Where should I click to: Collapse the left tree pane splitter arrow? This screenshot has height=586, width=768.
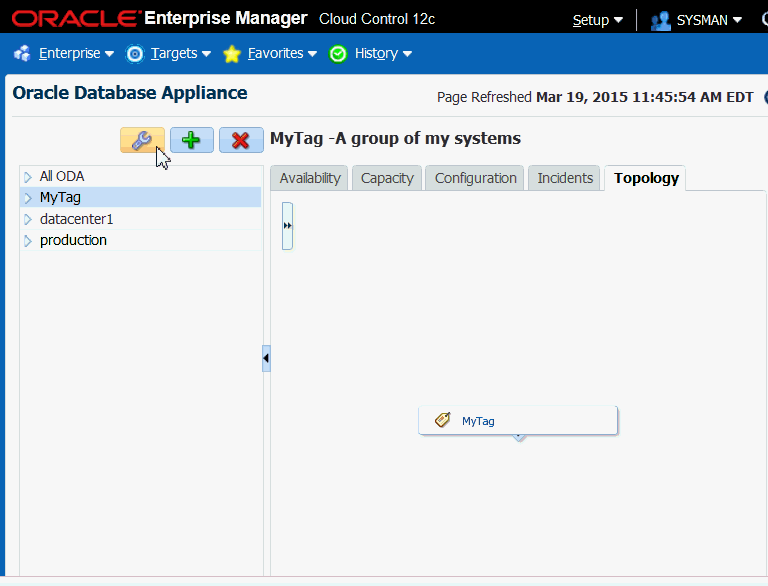(266, 358)
